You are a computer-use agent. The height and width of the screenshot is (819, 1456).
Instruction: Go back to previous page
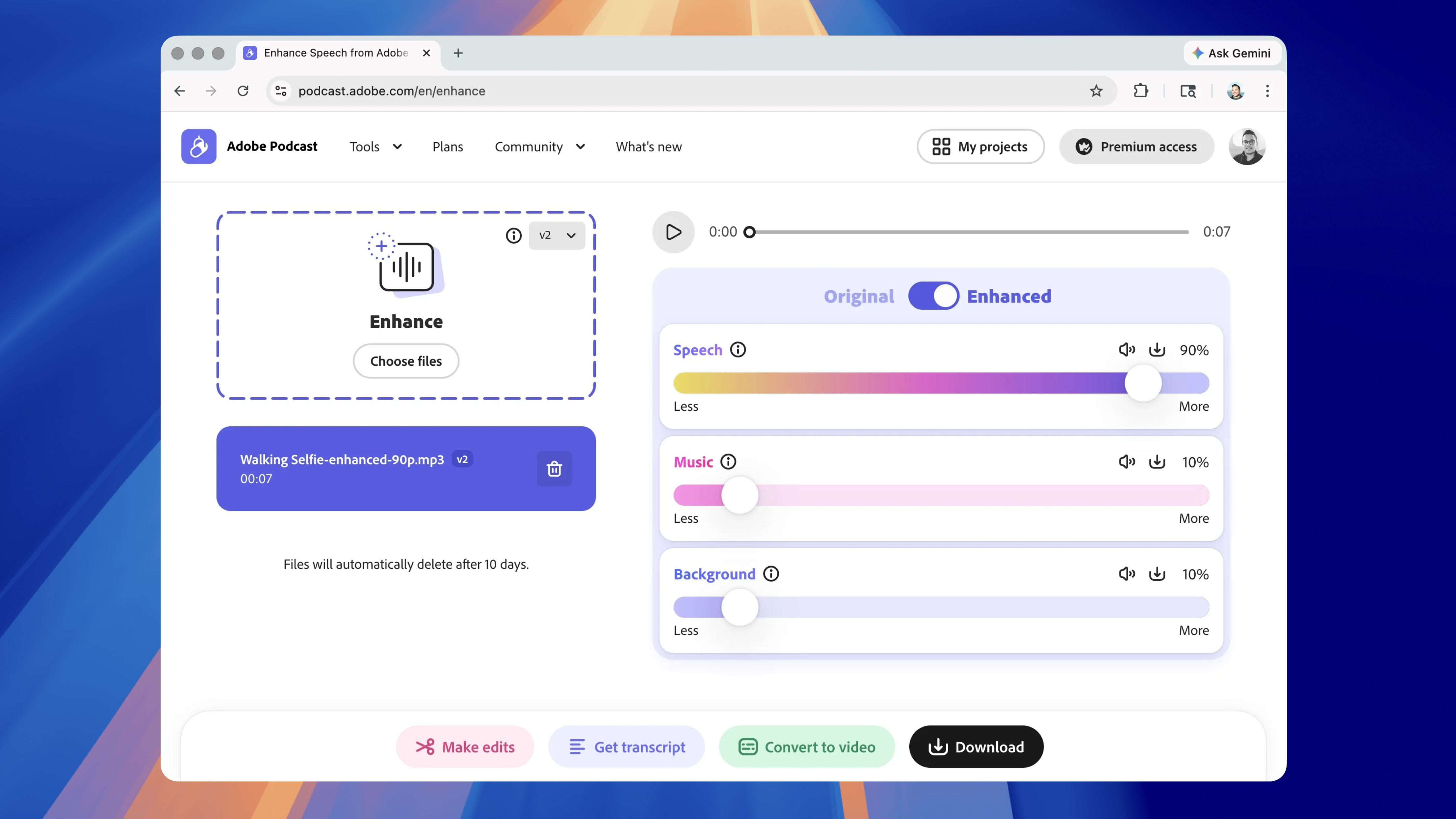[x=180, y=91]
